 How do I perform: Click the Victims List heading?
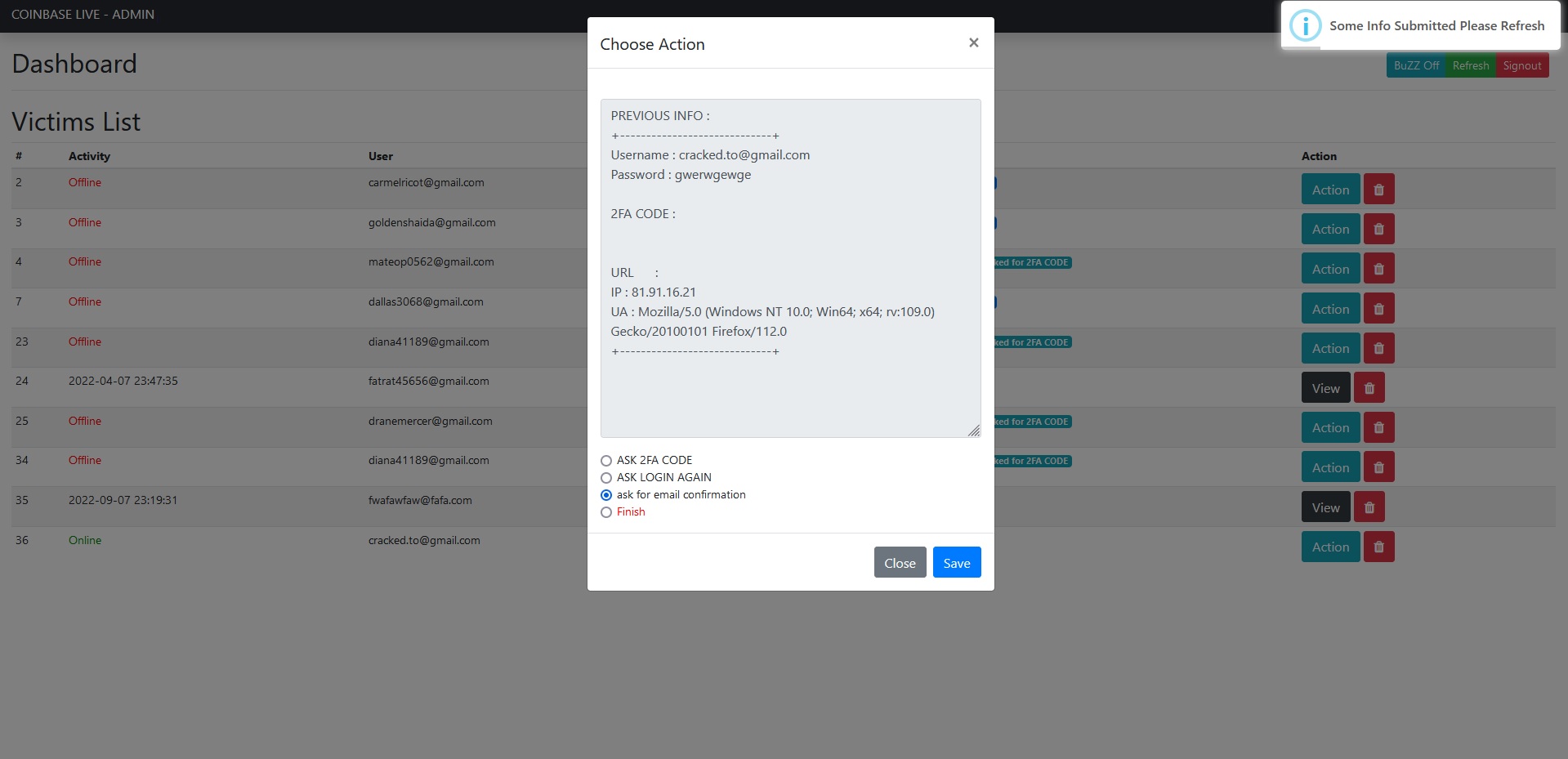click(x=76, y=122)
